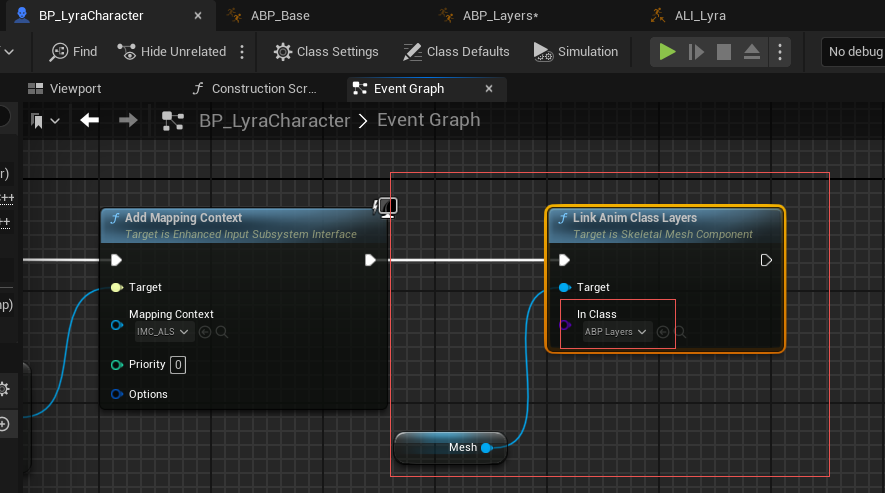This screenshot has width=885, height=493.
Task: Navigate back in graph history
Action: (89, 120)
